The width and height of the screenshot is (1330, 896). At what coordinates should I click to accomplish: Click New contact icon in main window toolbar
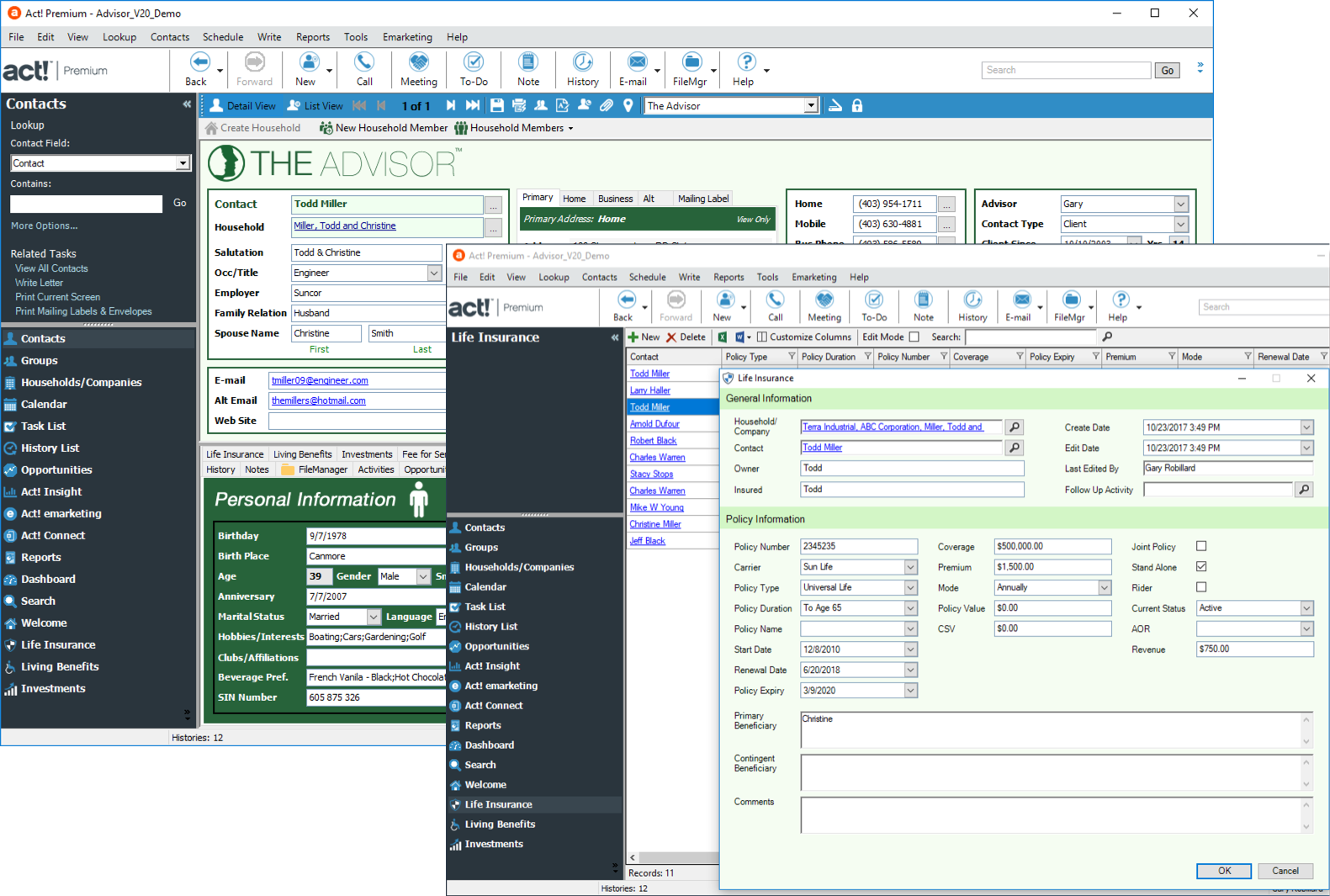pyautogui.click(x=309, y=62)
